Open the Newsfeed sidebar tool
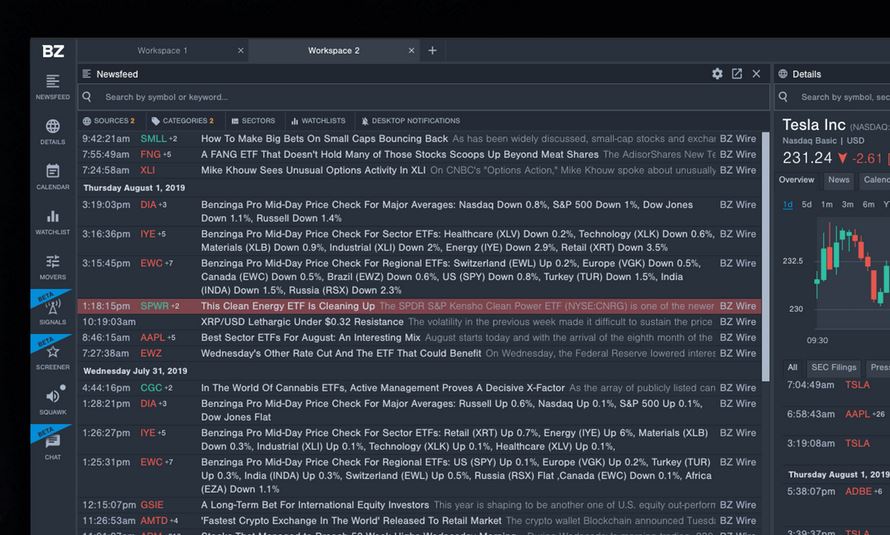Viewport: 890px width, 535px height. (x=53, y=87)
